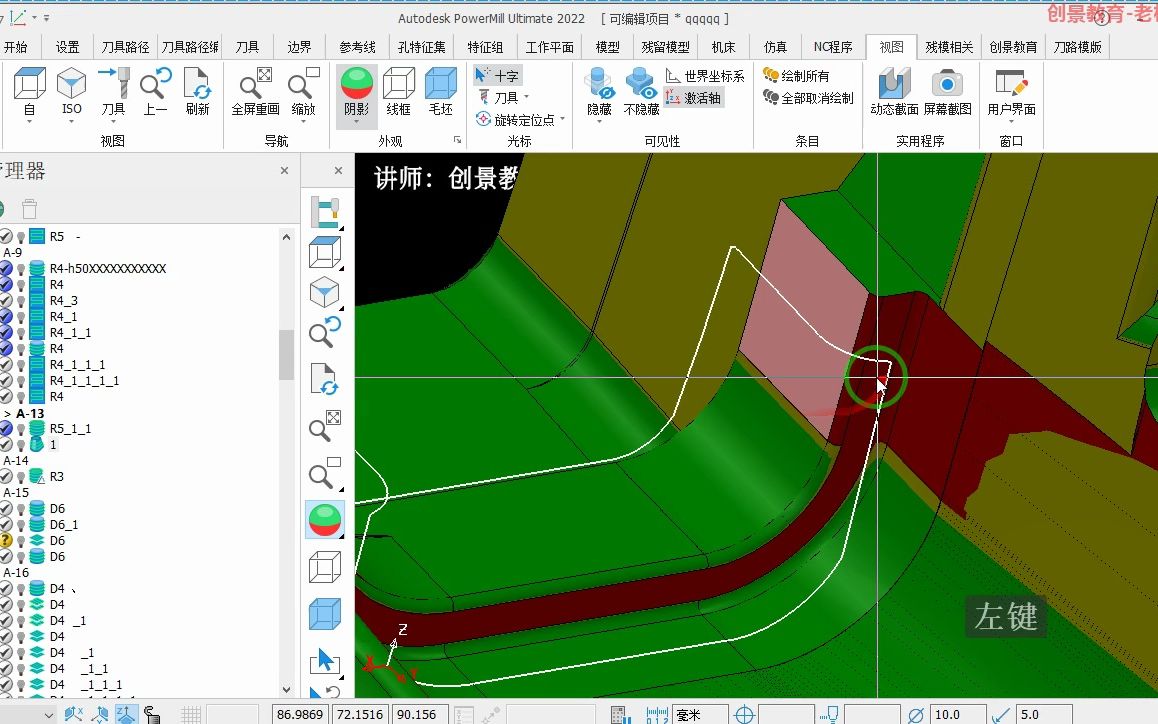Screen dimensions: 1158x724
Task: Switch to 线框 wireframe display in the ribbon
Action: [398, 91]
